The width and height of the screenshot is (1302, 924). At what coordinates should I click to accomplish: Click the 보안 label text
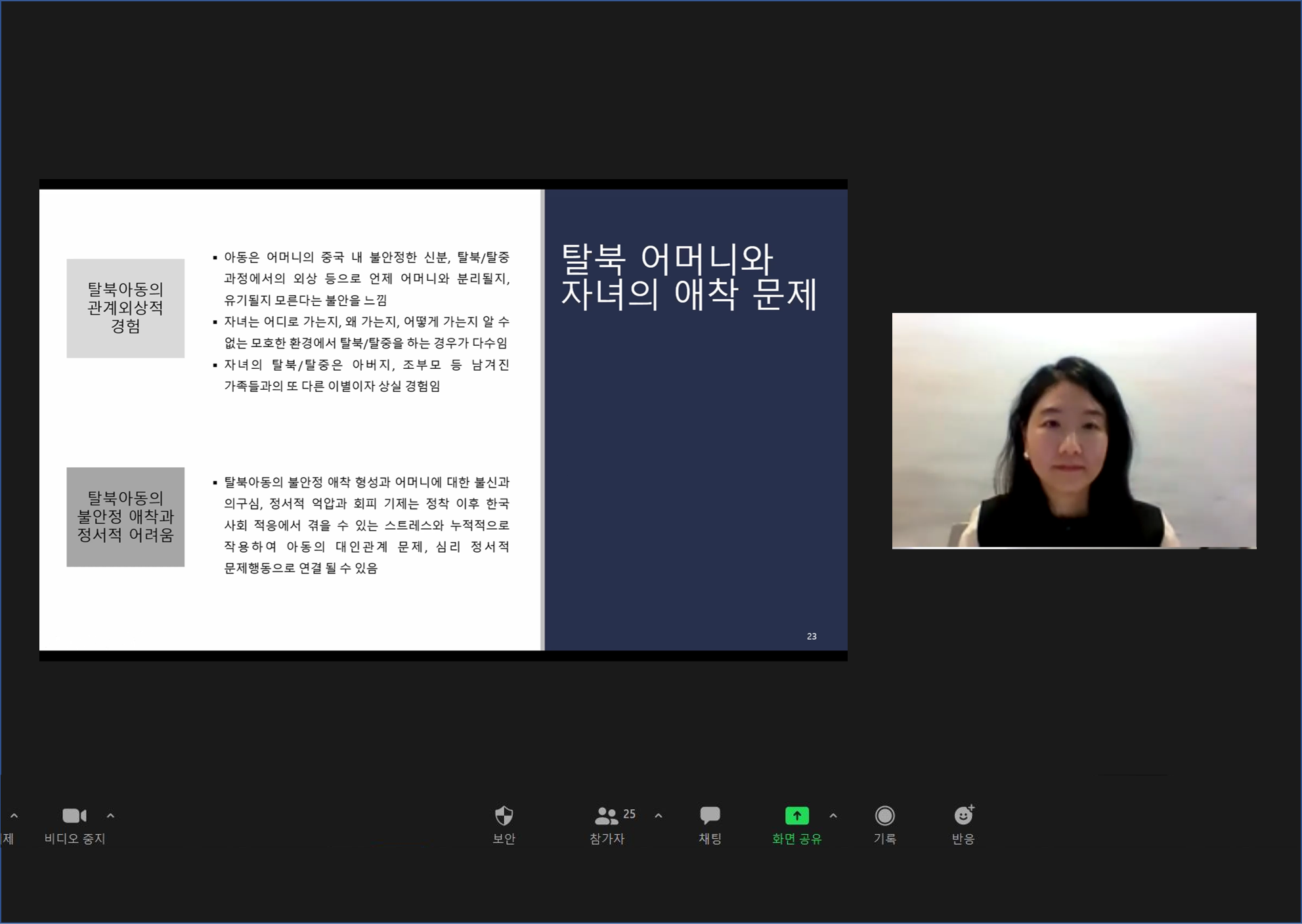[504, 839]
